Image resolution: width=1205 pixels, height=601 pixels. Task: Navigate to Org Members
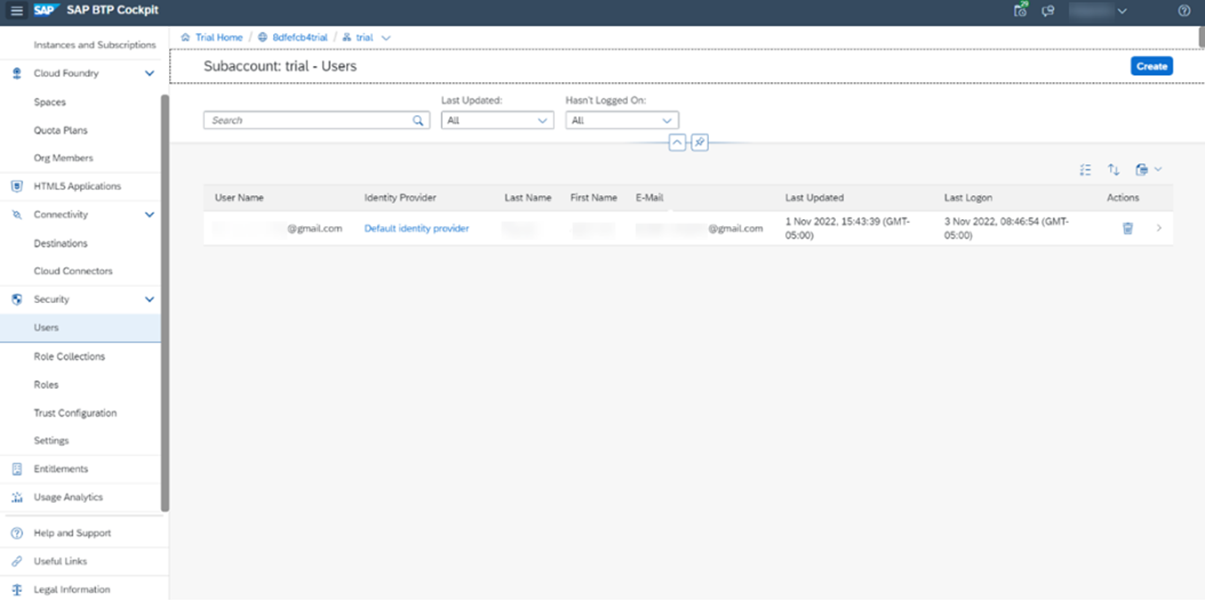coord(63,158)
